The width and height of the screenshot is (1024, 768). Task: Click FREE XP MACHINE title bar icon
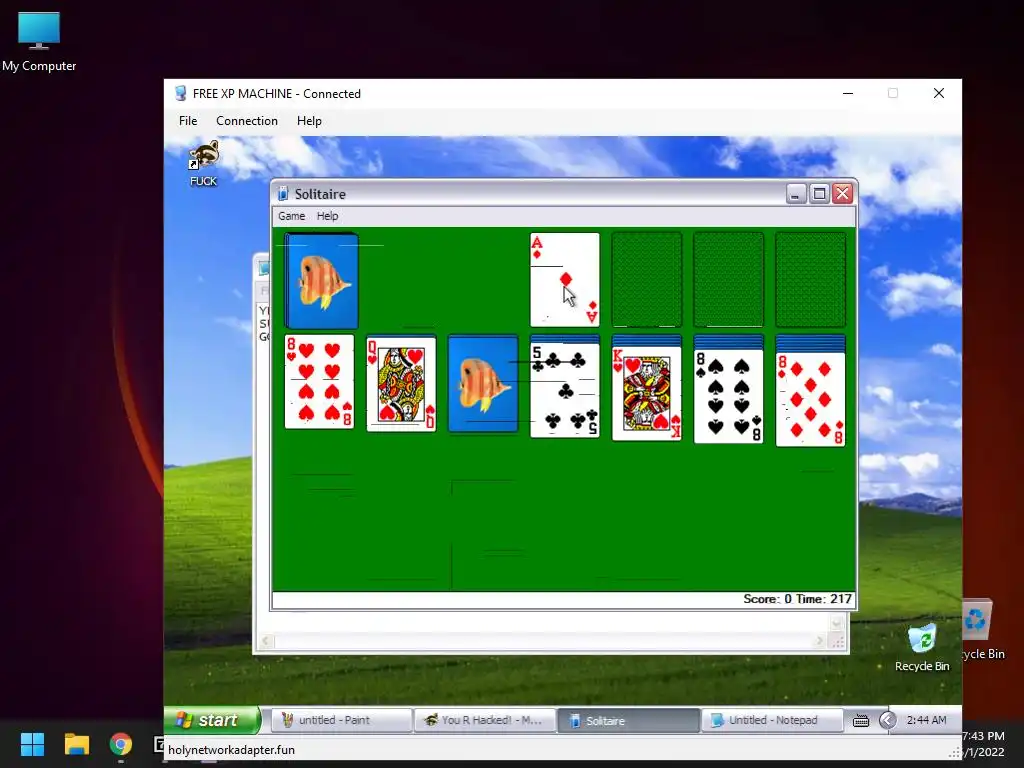181,93
